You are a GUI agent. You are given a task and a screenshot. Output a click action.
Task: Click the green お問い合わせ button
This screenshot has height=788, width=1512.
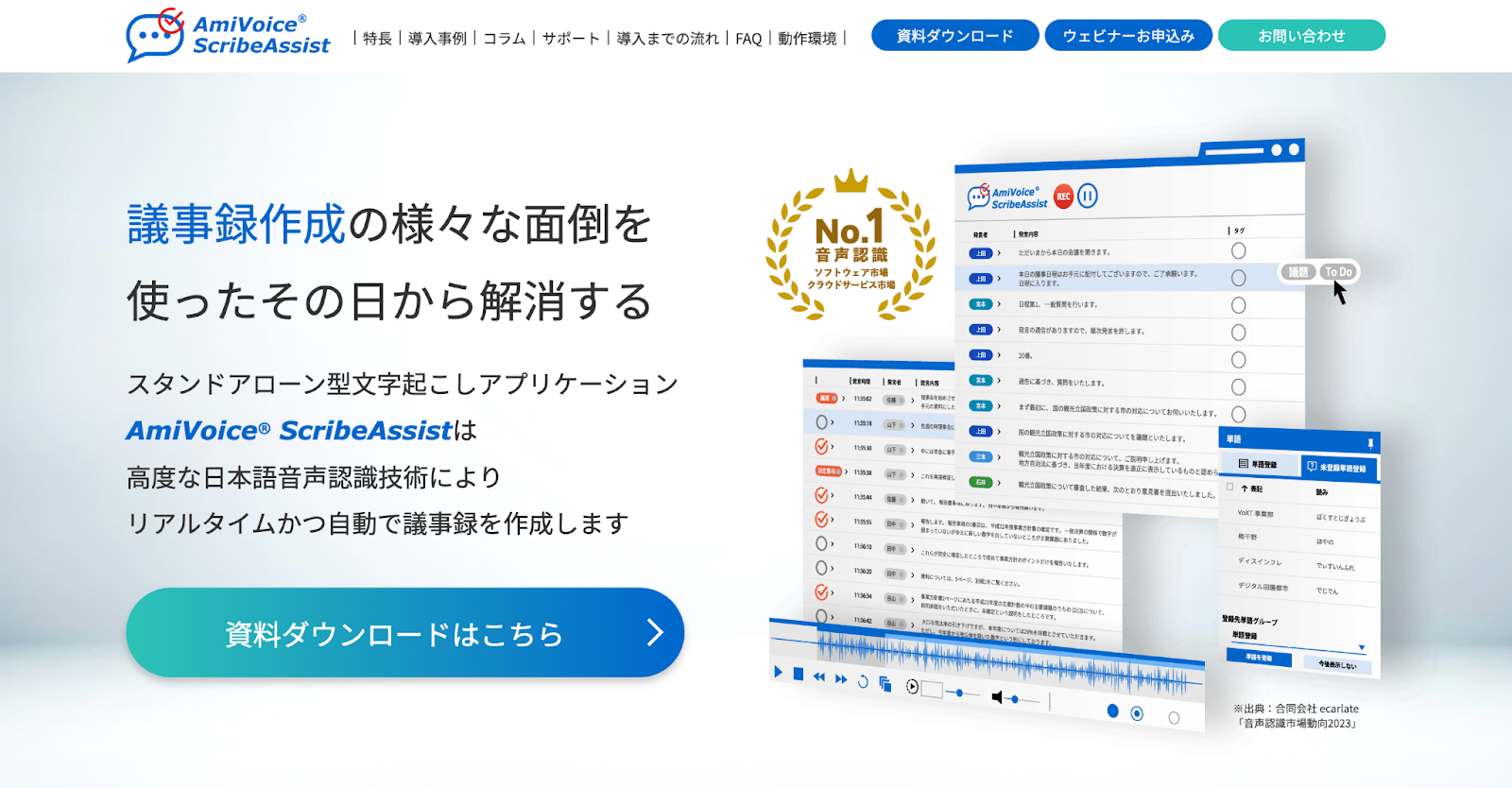coord(1301,36)
